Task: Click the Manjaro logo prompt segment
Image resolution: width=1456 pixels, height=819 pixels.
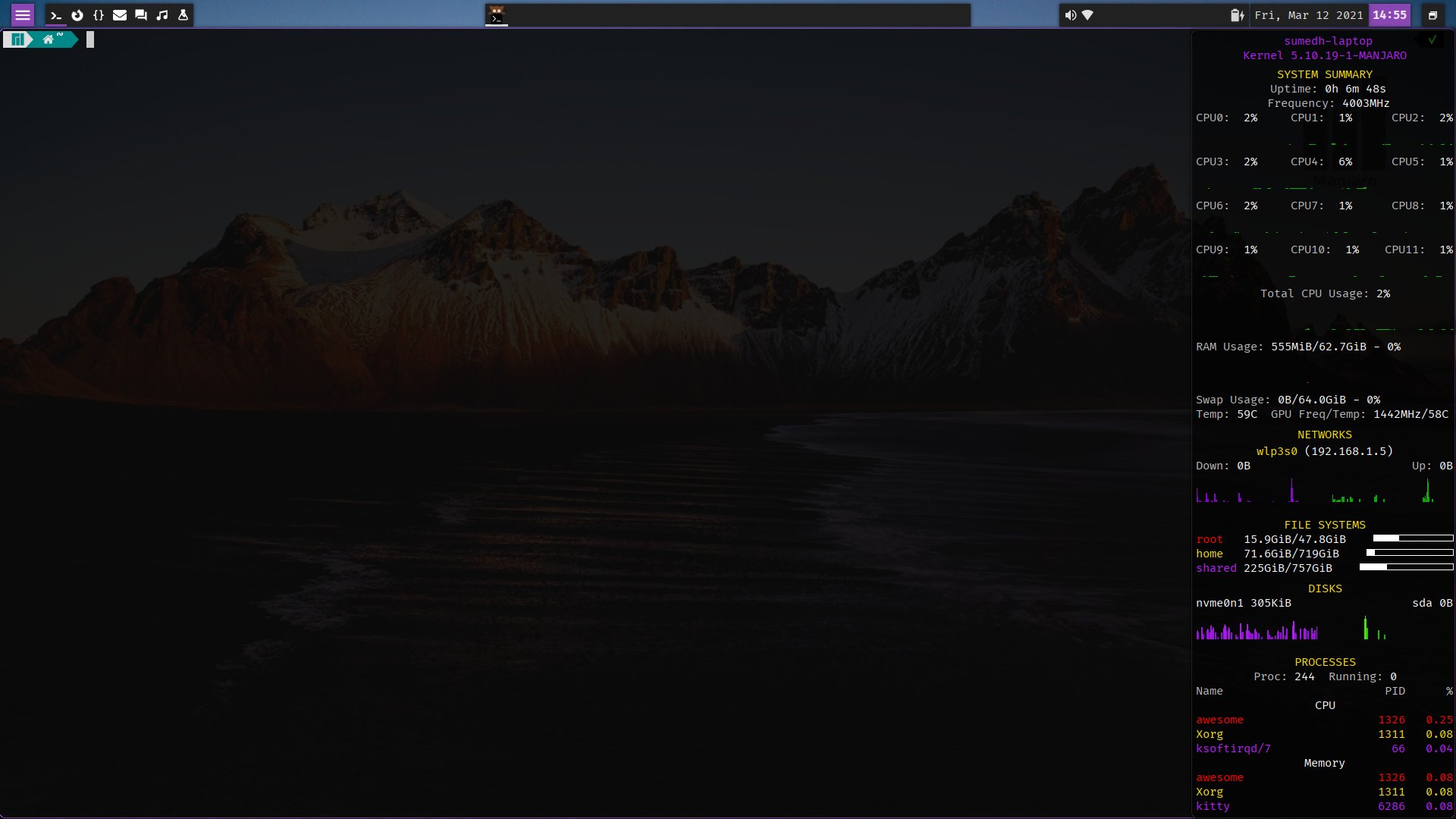Action: pyautogui.click(x=17, y=39)
